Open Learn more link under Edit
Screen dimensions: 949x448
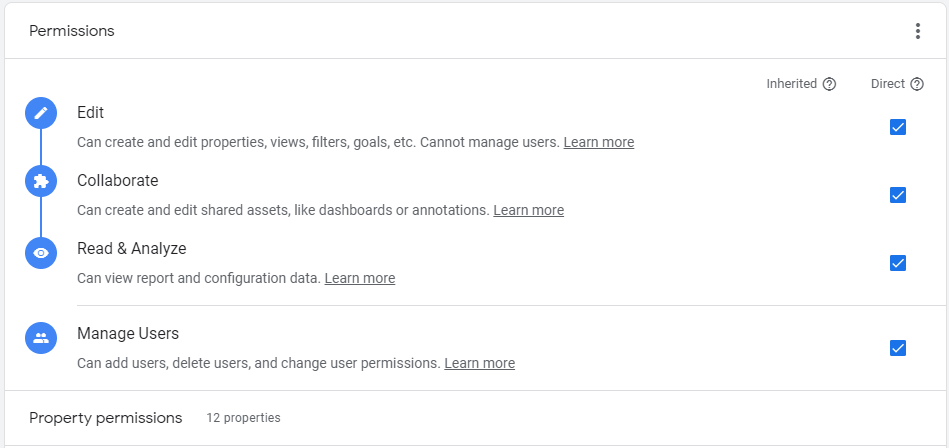point(598,142)
